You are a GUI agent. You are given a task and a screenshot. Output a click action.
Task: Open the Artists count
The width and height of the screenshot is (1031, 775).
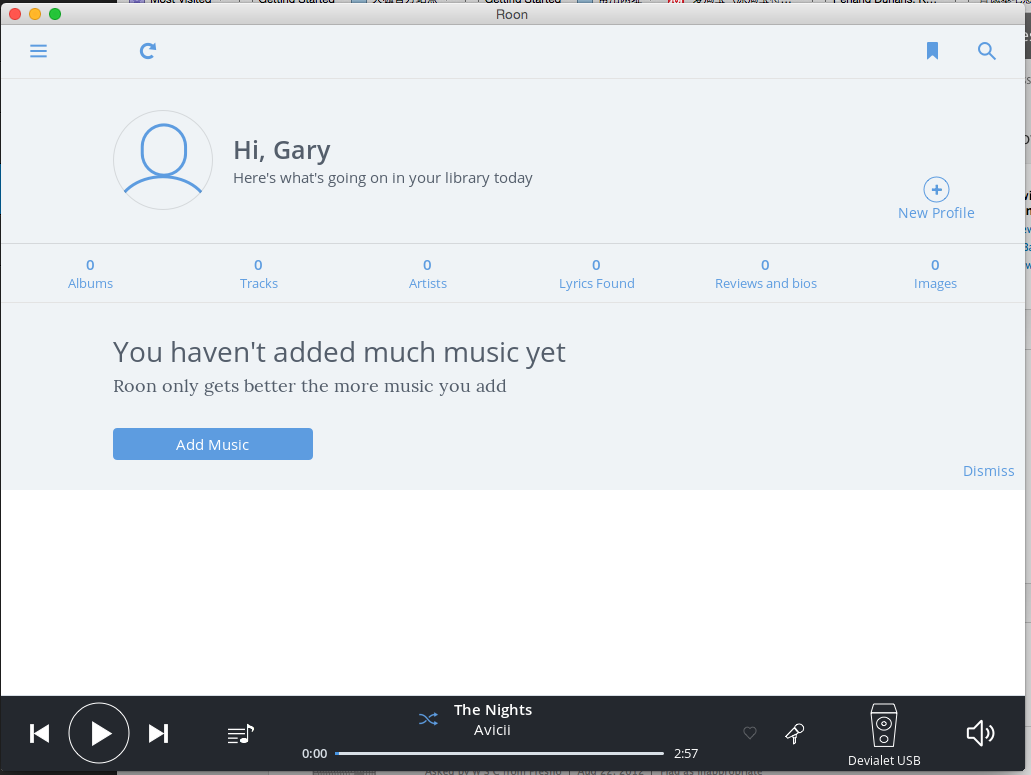click(x=427, y=274)
